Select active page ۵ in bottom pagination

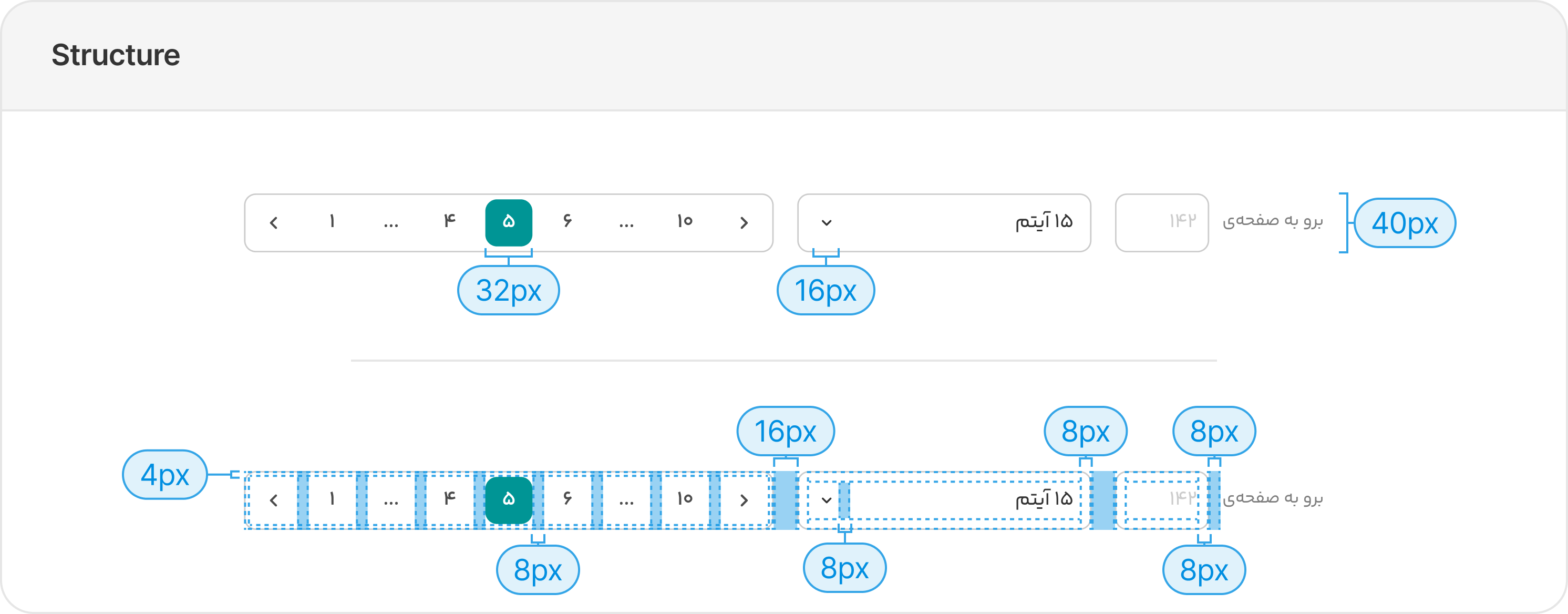point(509,500)
